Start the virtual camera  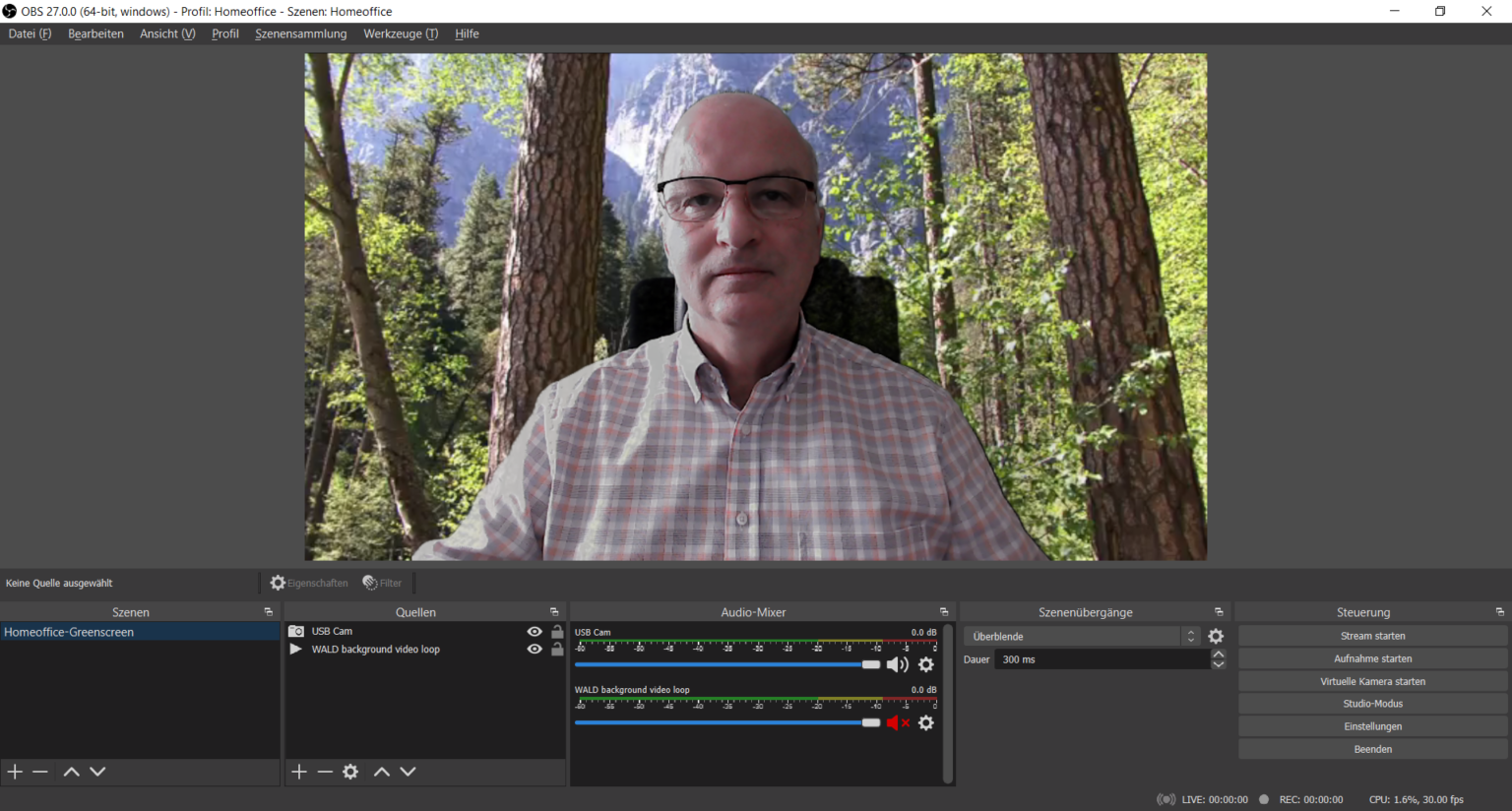pos(1372,681)
